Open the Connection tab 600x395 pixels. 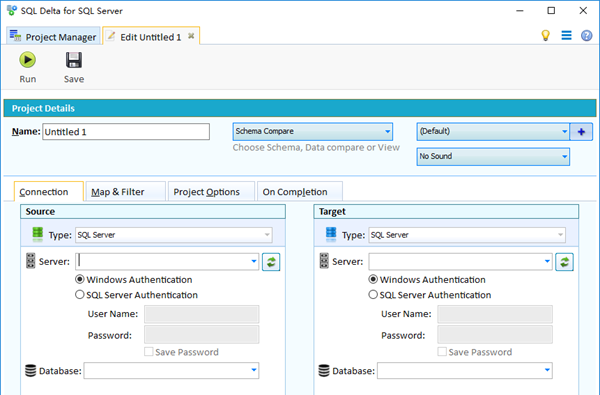49,191
